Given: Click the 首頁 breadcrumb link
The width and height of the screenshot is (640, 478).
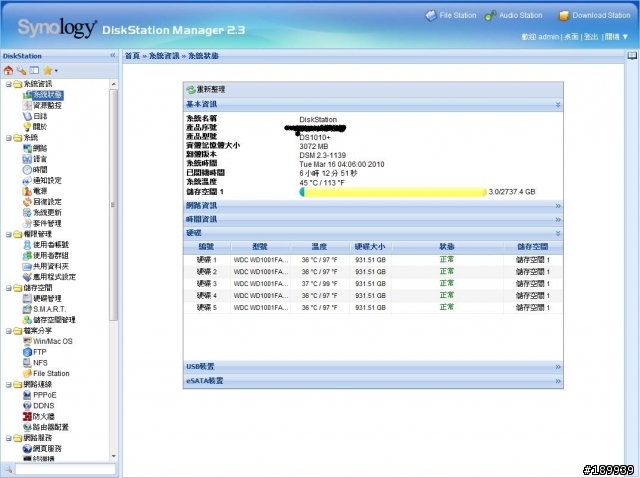Looking at the screenshot, I should 132,56.
